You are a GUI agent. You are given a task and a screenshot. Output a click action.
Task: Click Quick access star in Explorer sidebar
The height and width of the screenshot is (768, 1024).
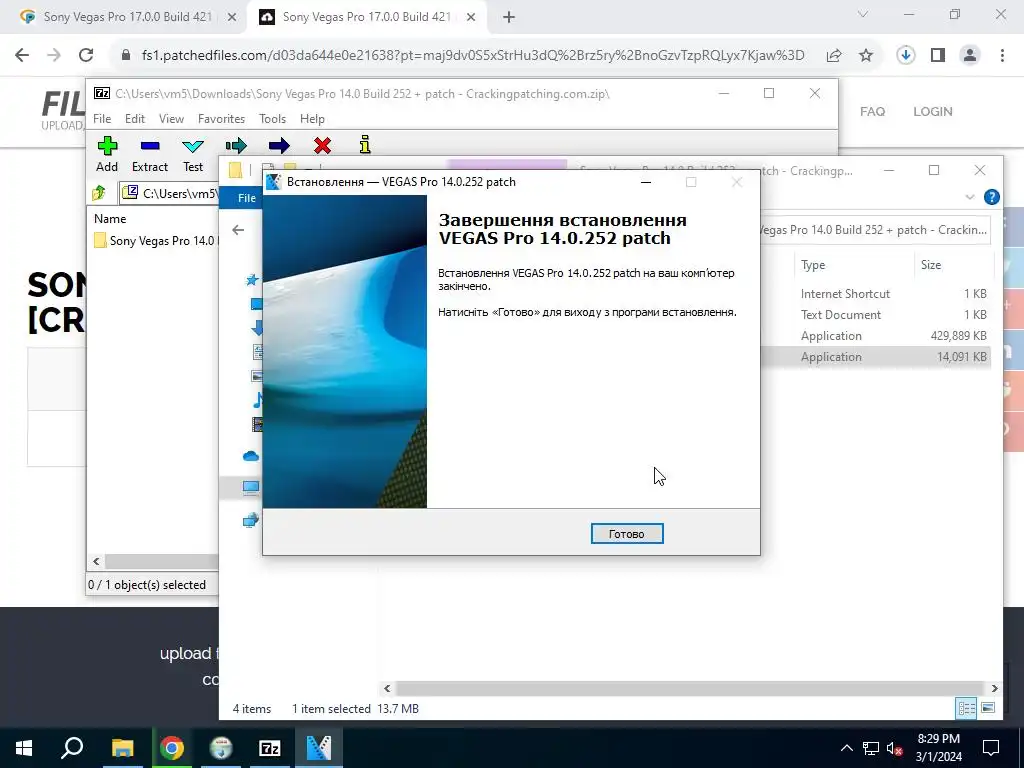(x=251, y=280)
